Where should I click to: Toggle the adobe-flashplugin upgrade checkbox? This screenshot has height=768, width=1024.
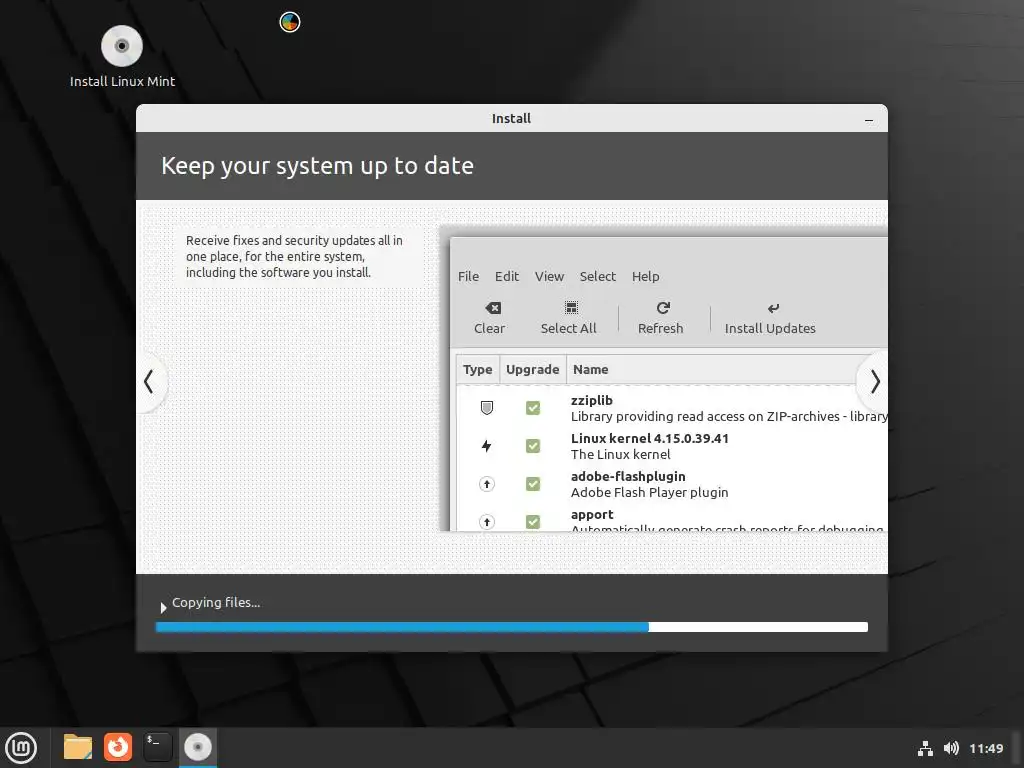point(533,483)
